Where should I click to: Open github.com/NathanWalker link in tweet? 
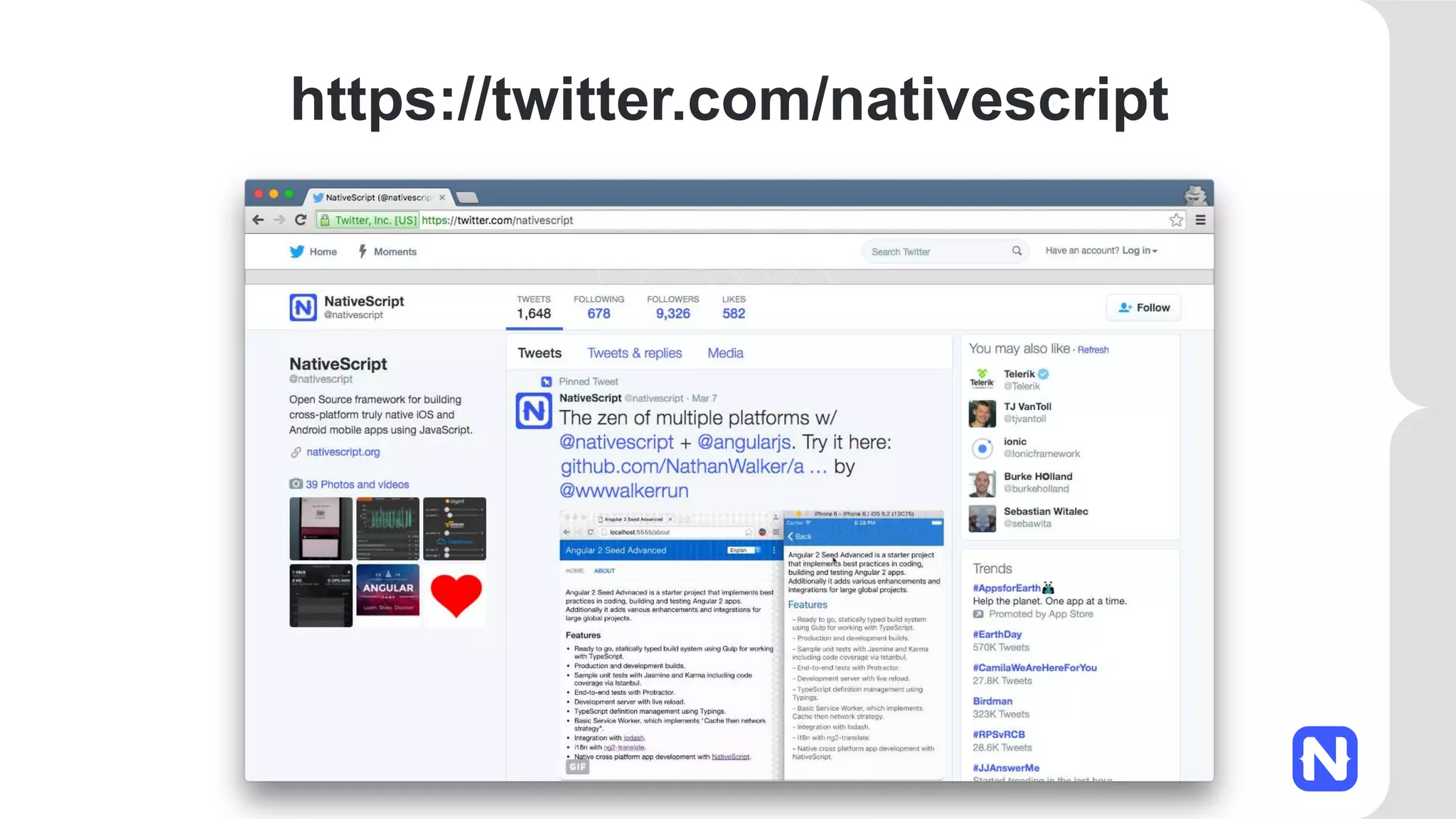click(x=693, y=466)
